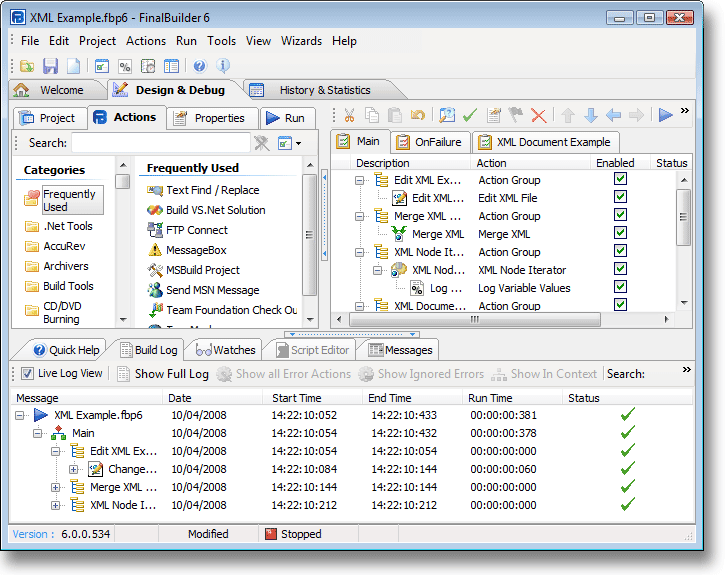Click Show Ignored Errors button
The height and width of the screenshot is (575, 726).
pyautogui.click(x=422, y=374)
